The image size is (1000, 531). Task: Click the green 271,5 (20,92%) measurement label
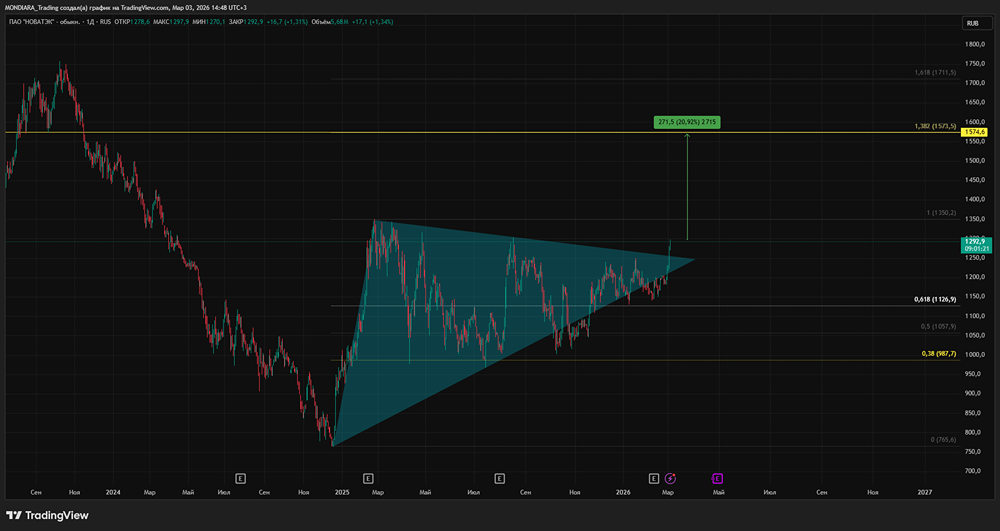click(688, 122)
